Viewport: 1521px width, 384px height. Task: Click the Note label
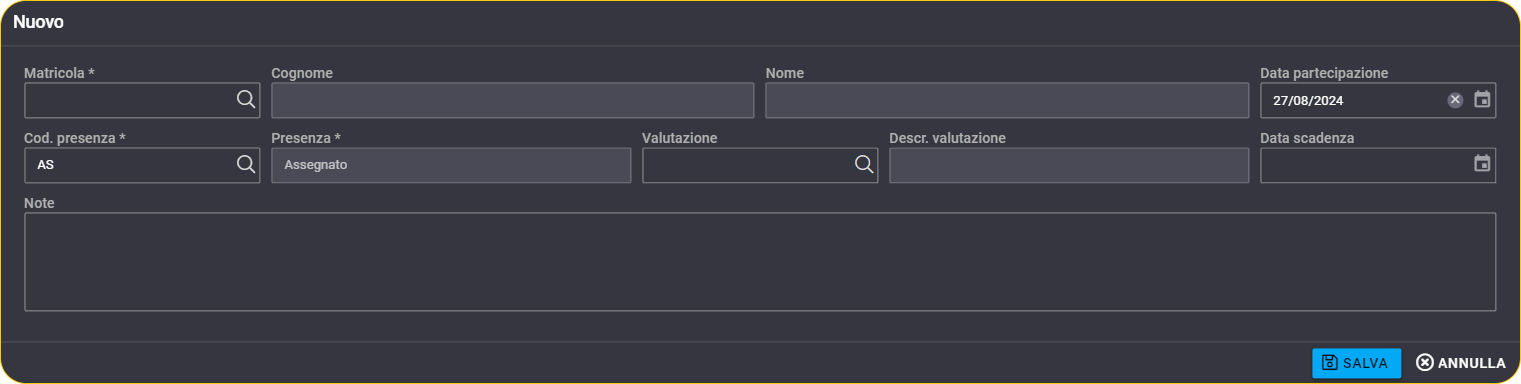(39, 203)
